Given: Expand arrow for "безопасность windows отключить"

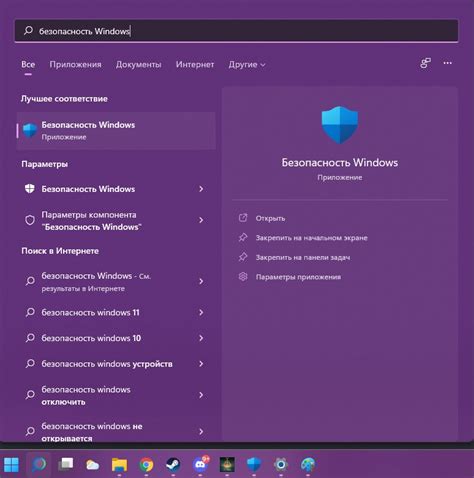Looking at the screenshot, I should pos(201,395).
